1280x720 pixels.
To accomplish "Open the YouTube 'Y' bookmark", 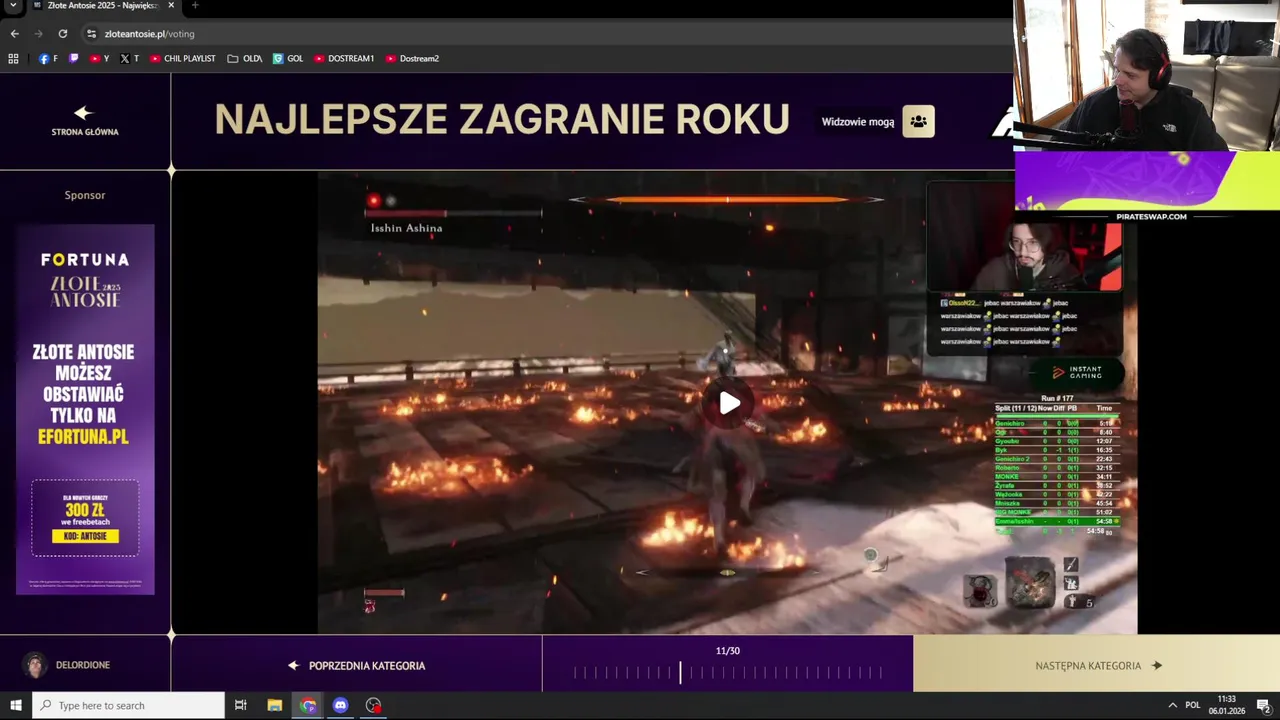I will tap(100, 58).
